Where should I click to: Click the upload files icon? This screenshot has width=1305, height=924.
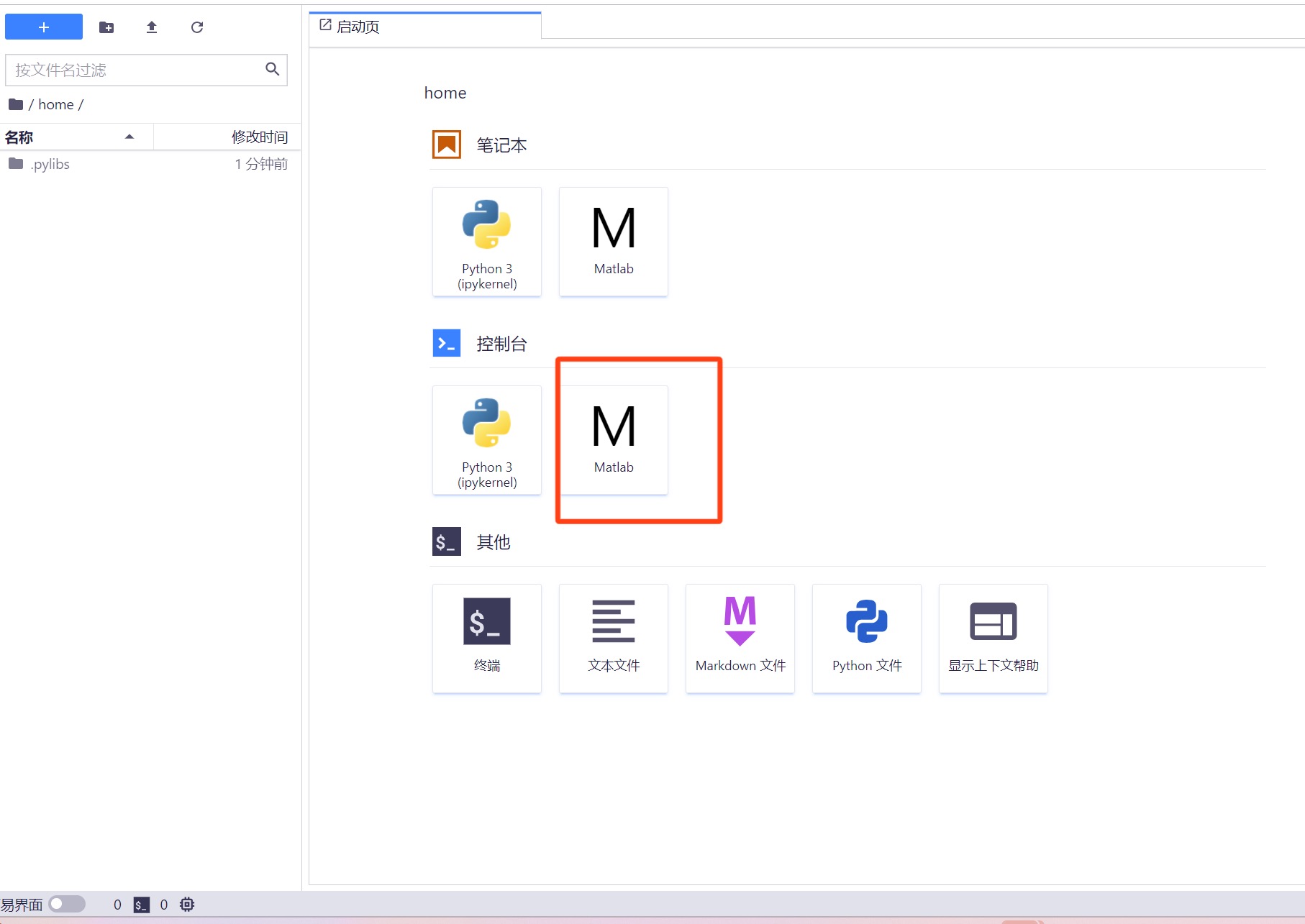[x=152, y=27]
